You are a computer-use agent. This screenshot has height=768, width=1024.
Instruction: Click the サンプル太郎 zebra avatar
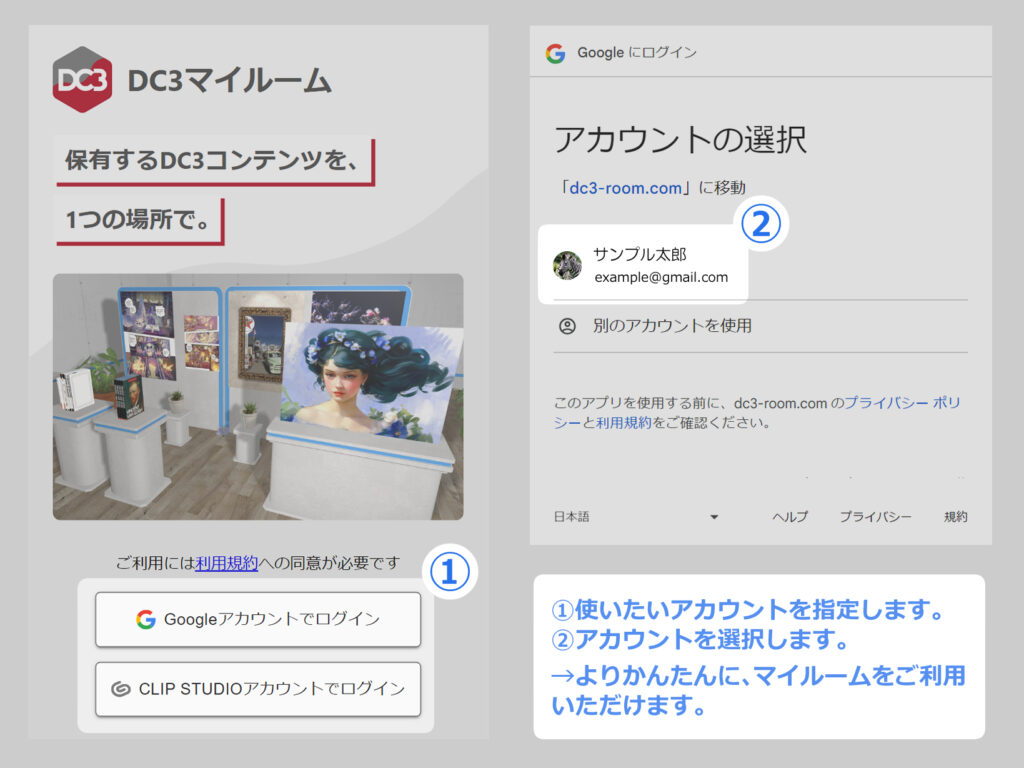(x=567, y=265)
